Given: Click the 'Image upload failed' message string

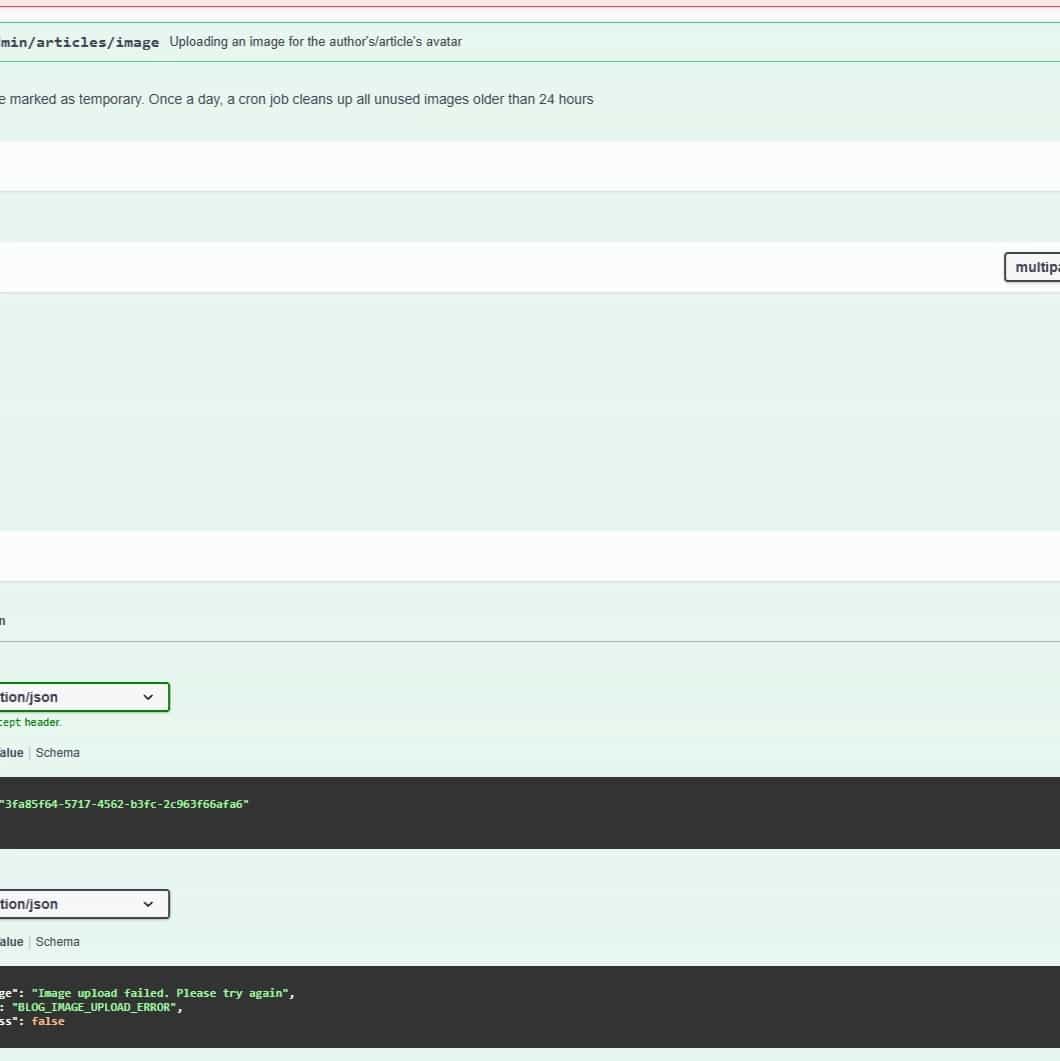Looking at the screenshot, I should coord(162,993).
